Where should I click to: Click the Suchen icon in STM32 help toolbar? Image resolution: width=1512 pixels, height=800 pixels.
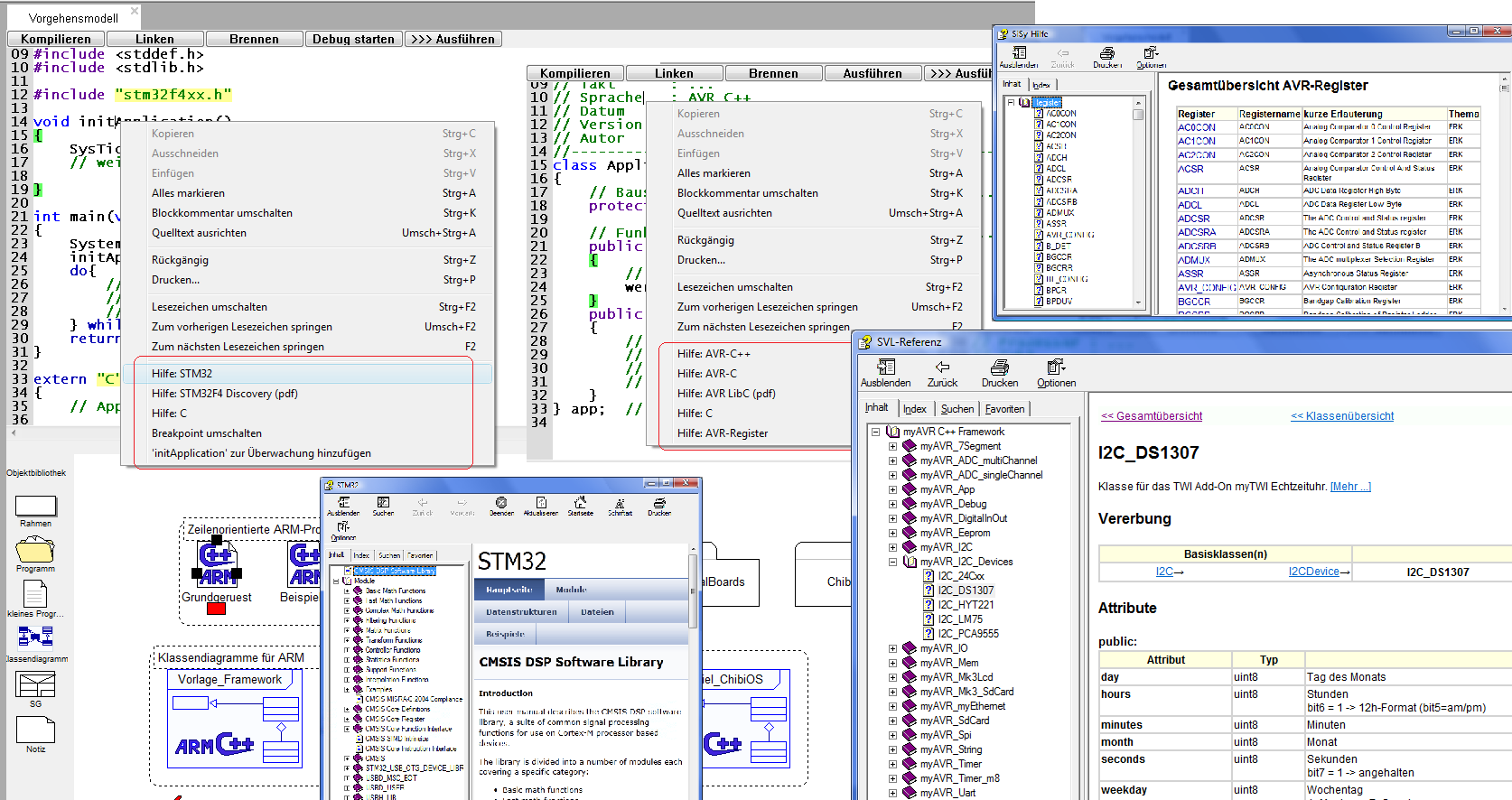[x=383, y=502]
